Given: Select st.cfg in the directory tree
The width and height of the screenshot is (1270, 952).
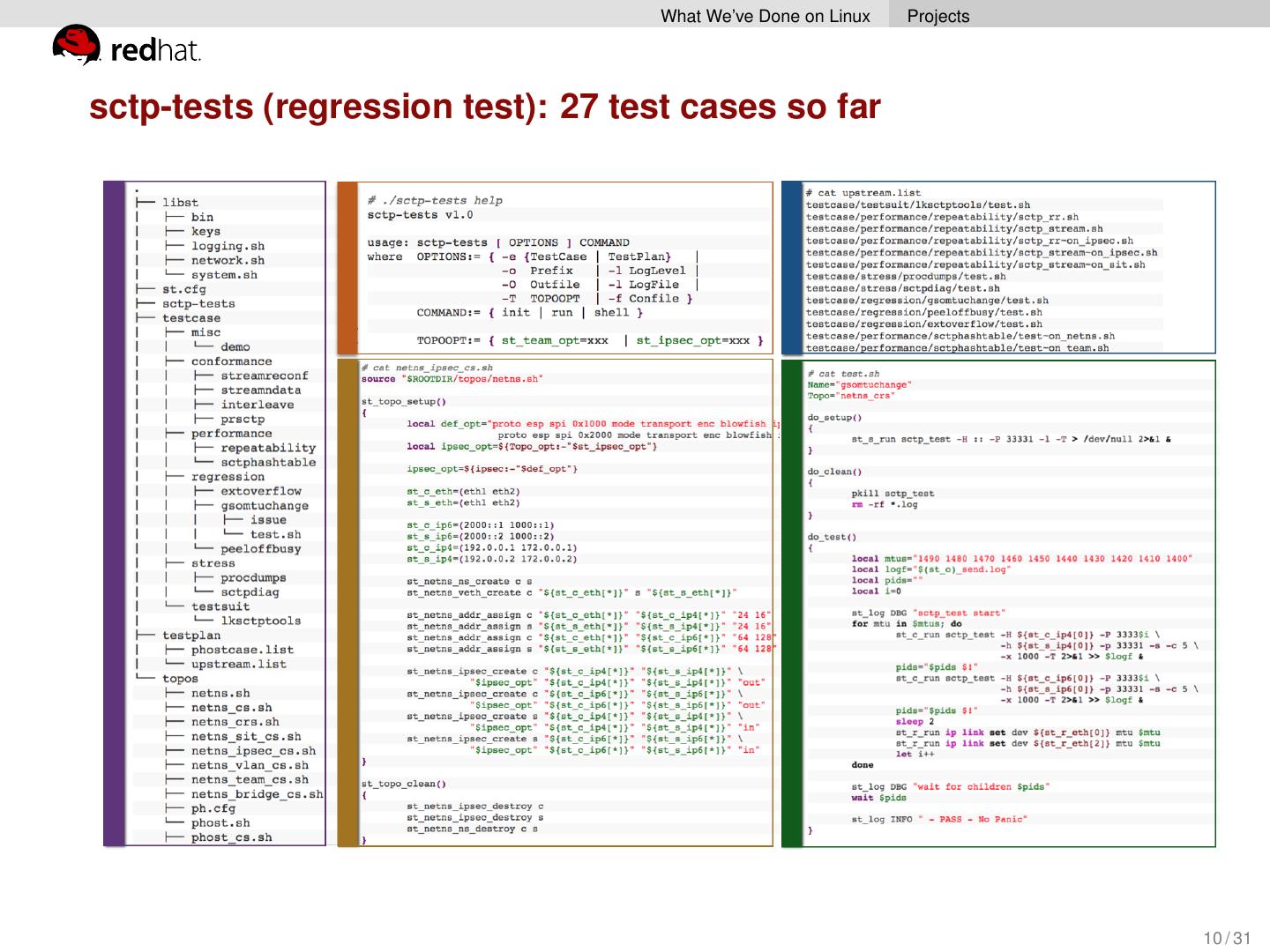Looking at the screenshot, I should (183, 289).
